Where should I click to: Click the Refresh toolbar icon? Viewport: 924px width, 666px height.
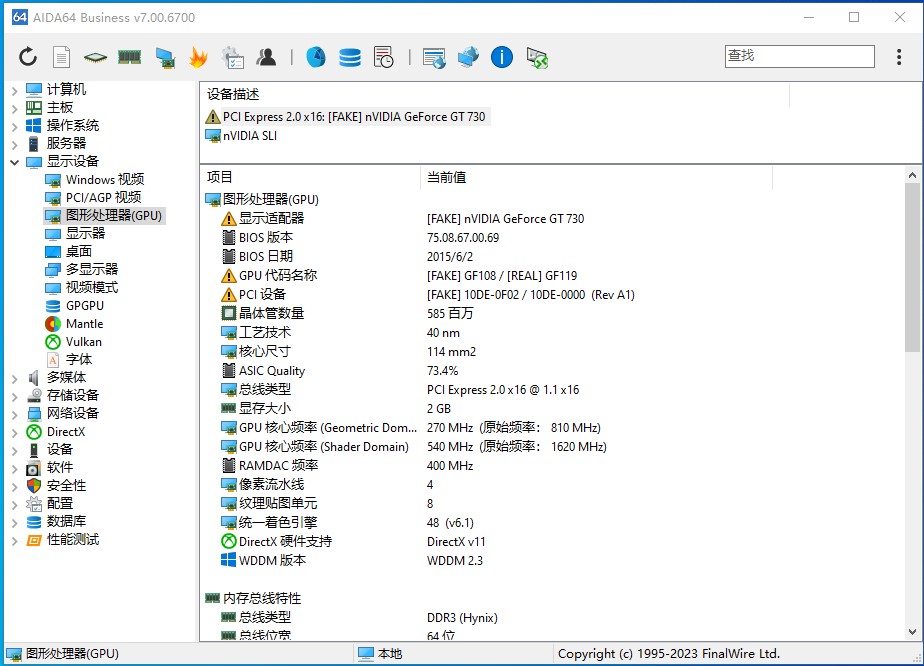28,57
